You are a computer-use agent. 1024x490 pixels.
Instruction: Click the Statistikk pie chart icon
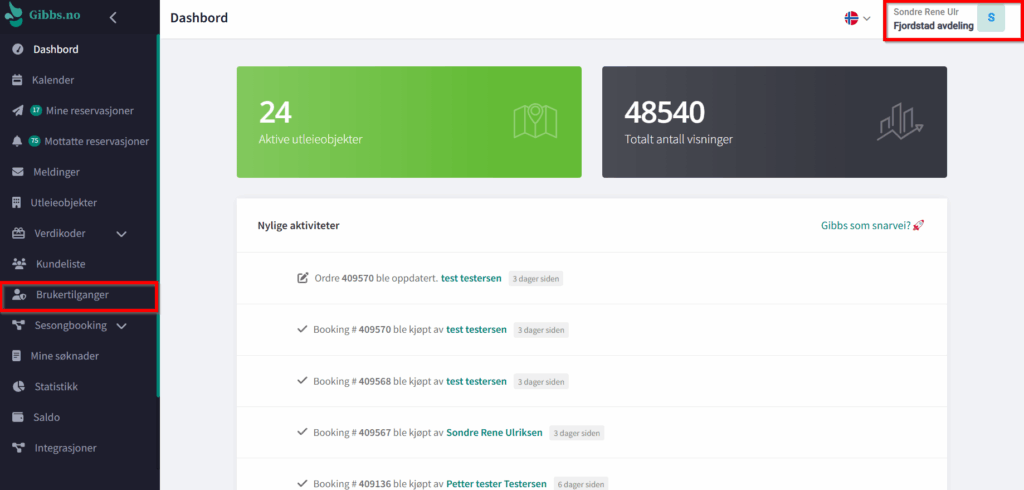click(x=17, y=386)
